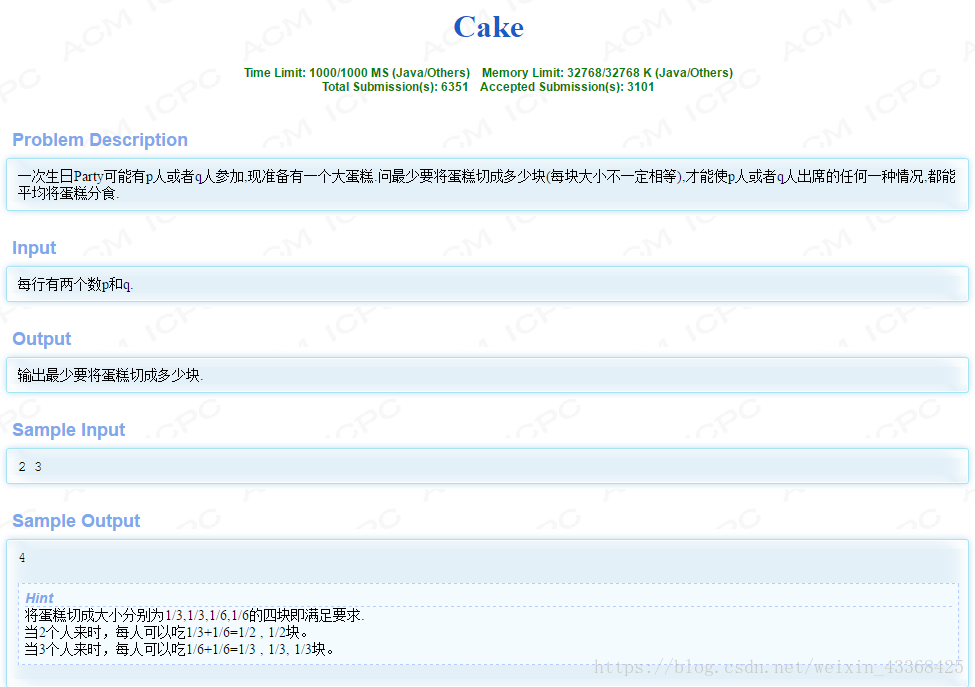Image resolution: width=975 pixels, height=687 pixels.
Task: Click the Time Limit 1000/1000 MS text
Action: click(357, 73)
